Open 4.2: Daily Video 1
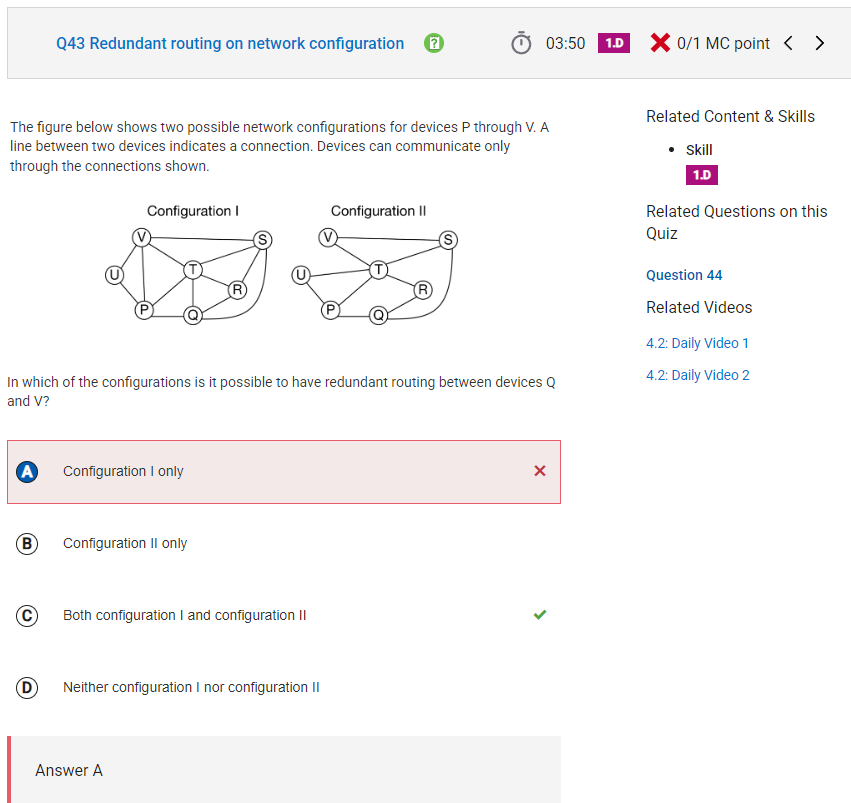This screenshot has height=803, width=851. click(697, 343)
